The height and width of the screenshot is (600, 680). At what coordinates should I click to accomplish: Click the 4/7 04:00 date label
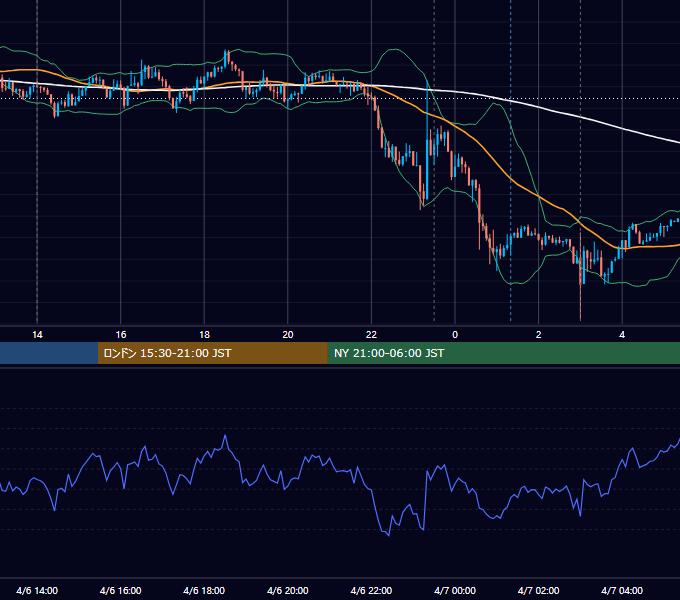click(622, 590)
